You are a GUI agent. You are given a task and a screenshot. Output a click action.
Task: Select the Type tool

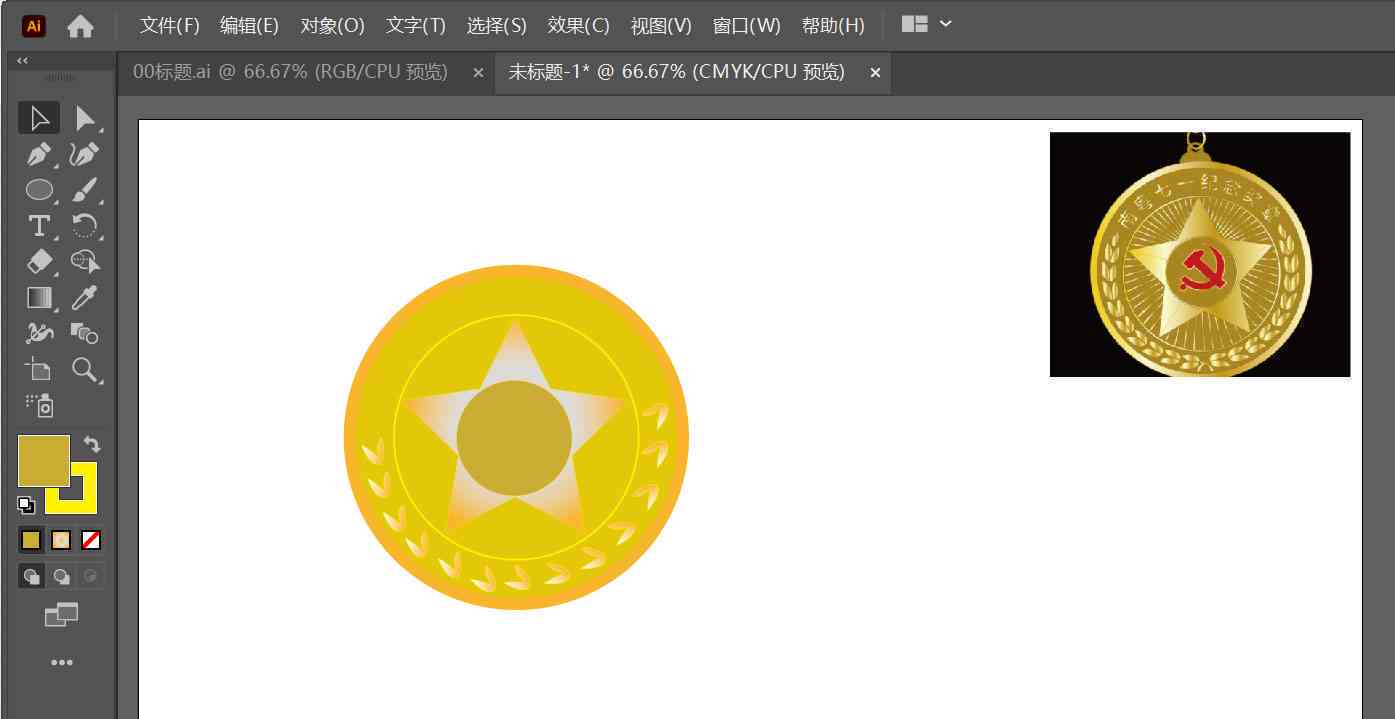pyautogui.click(x=39, y=225)
